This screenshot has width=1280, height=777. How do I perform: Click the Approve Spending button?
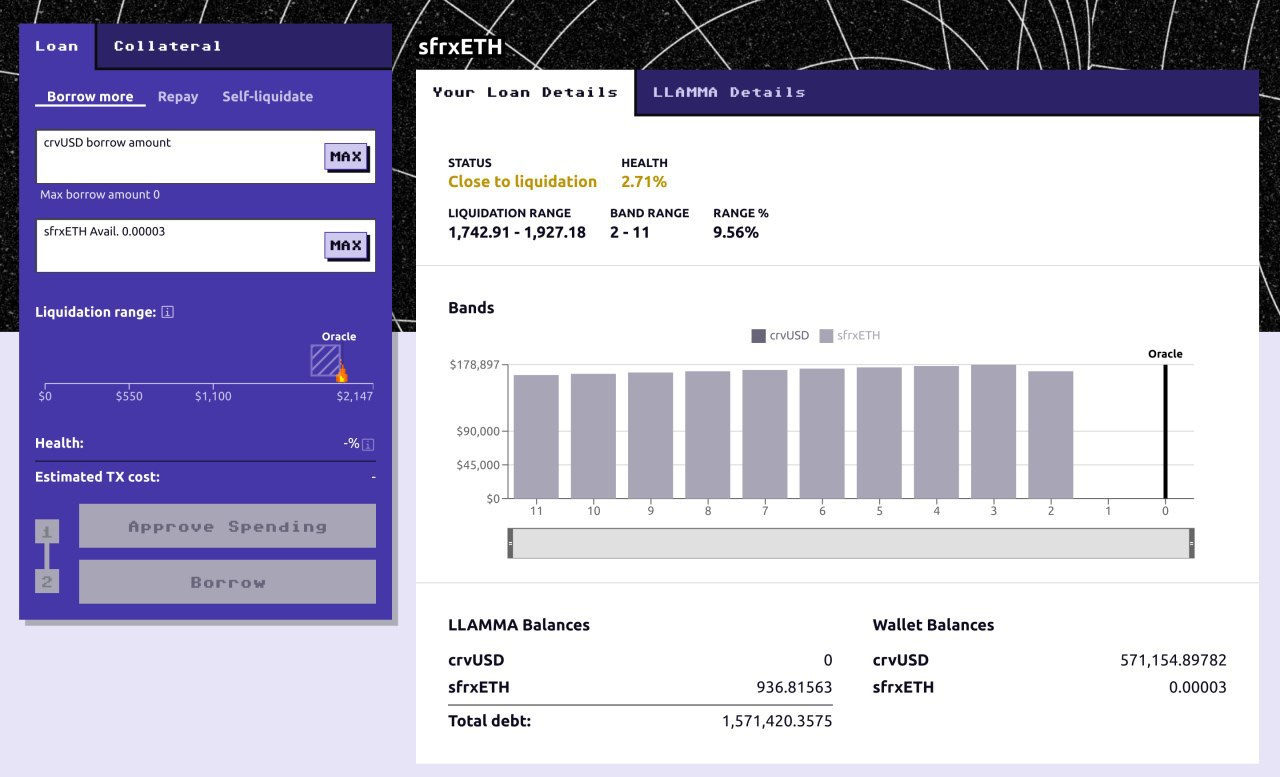tap(227, 526)
